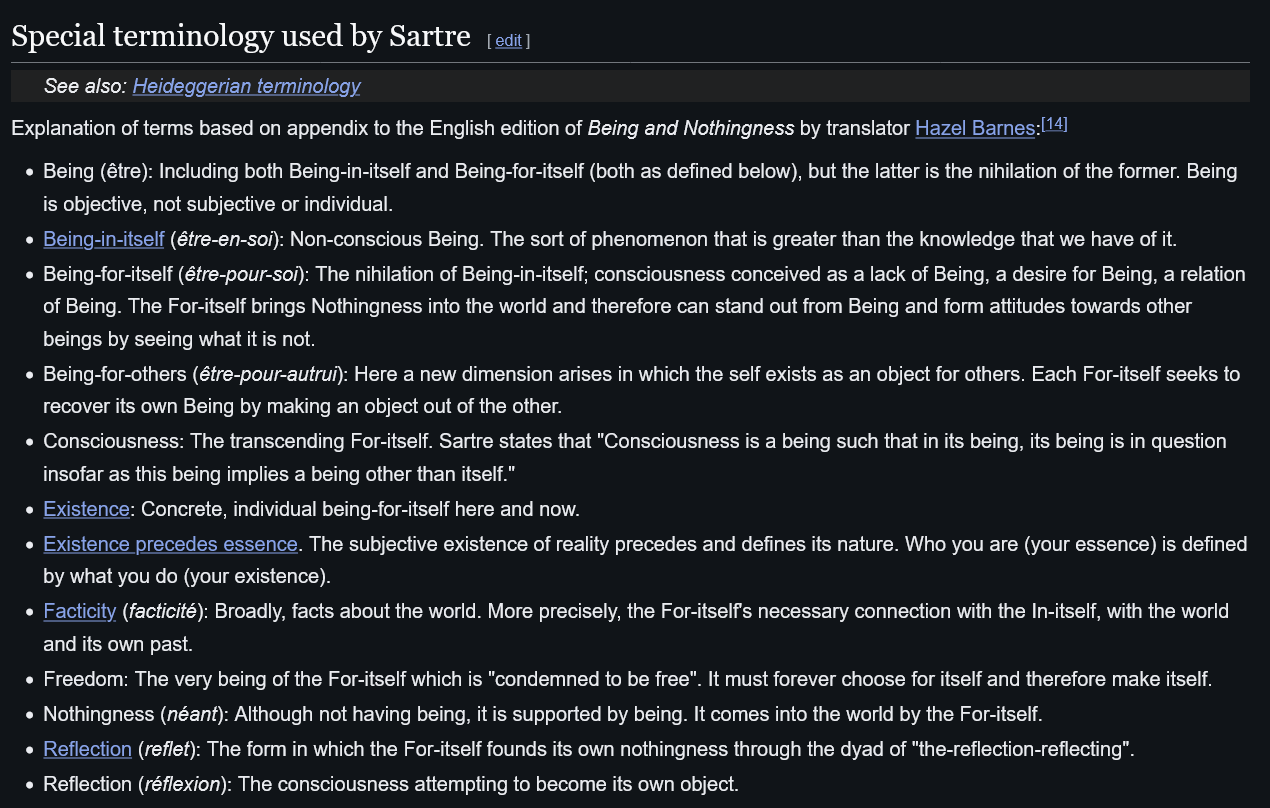Click the 'See also:' label text
Screen dimensions: 1270x808
click(85, 86)
